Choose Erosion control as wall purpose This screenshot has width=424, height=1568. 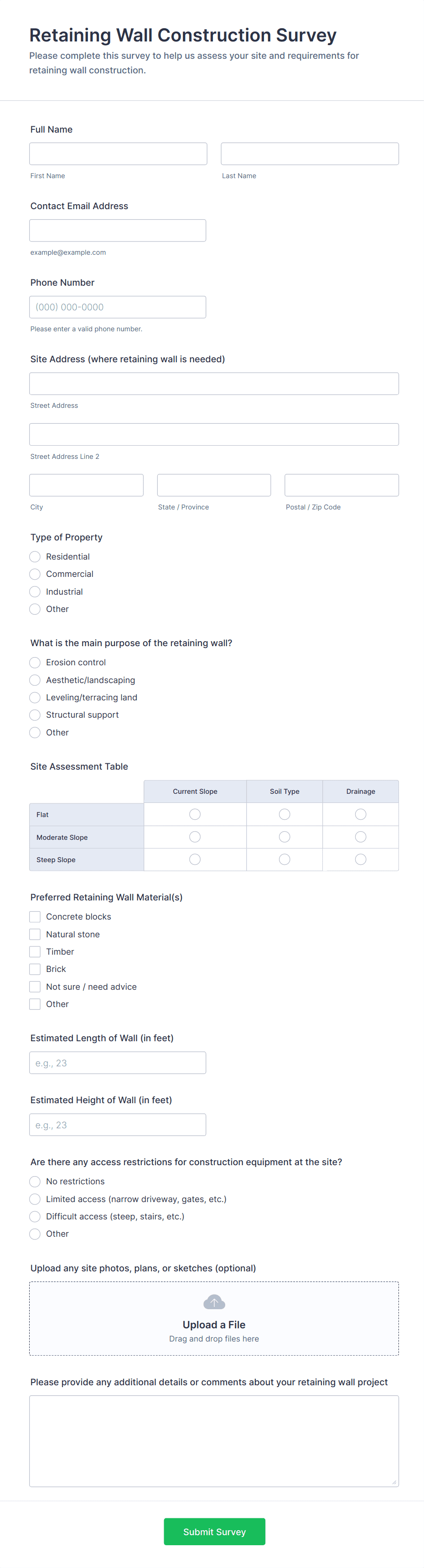point(36,662)
